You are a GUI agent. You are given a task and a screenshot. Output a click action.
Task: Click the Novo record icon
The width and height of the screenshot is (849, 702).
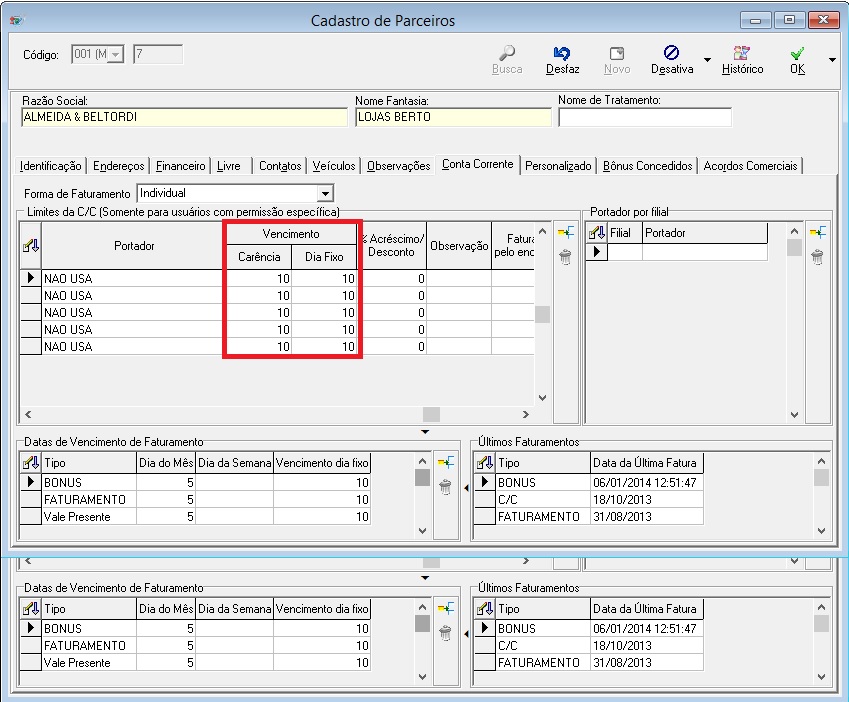(x=617, y=53)
